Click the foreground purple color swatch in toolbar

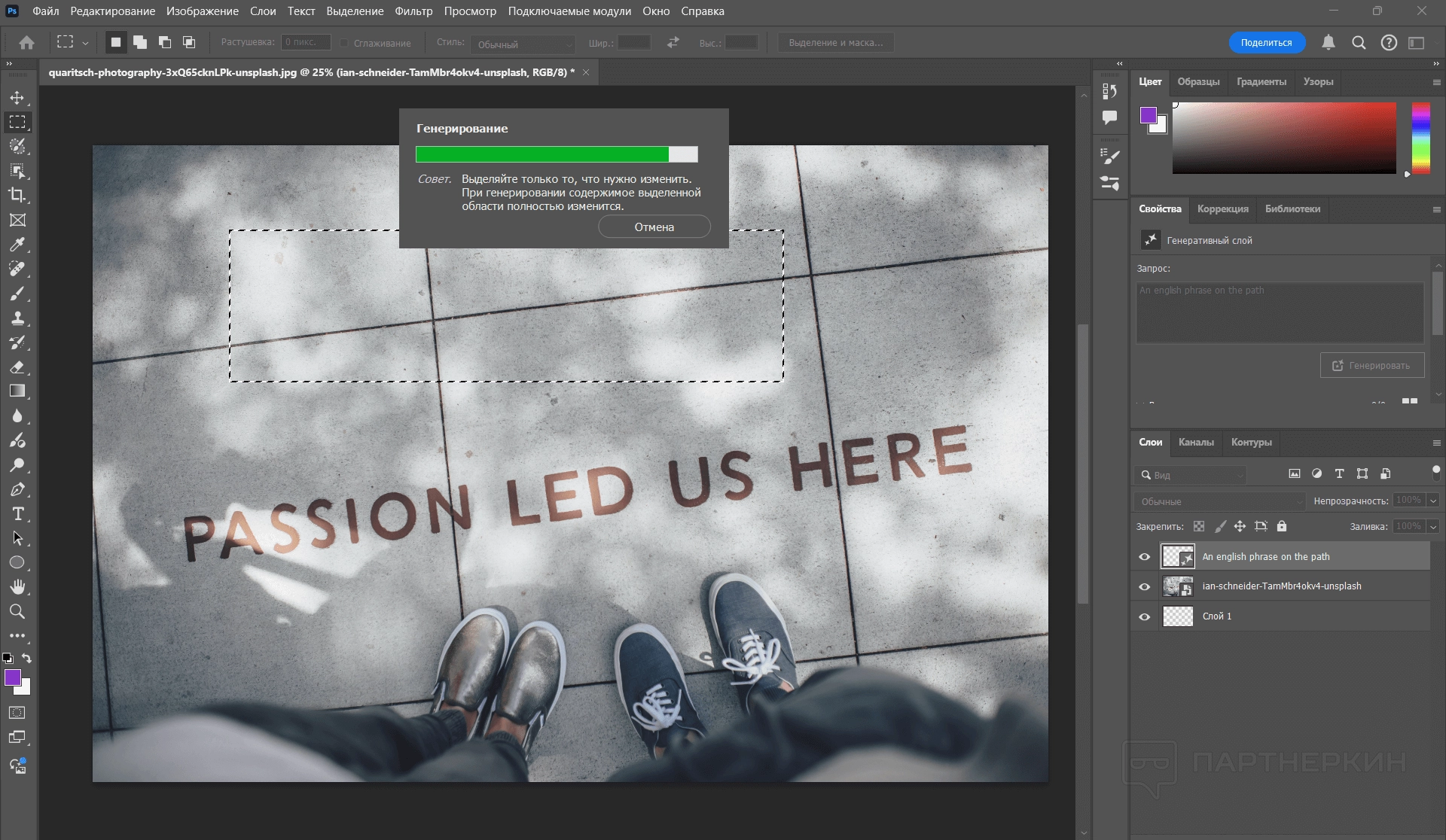[x=12, y=677]
